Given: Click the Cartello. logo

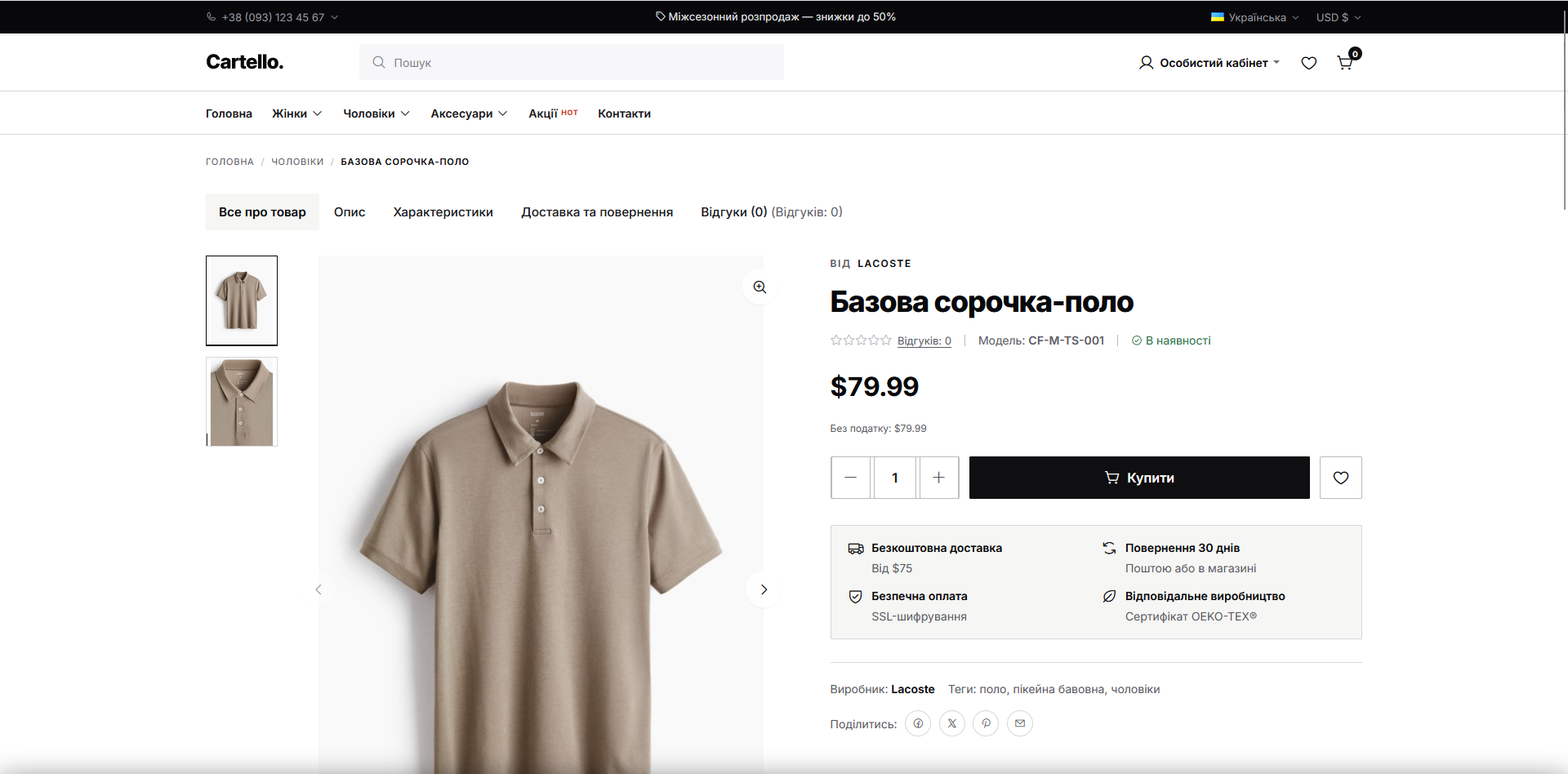Looking at the screenshot, I should coord(245,62).
